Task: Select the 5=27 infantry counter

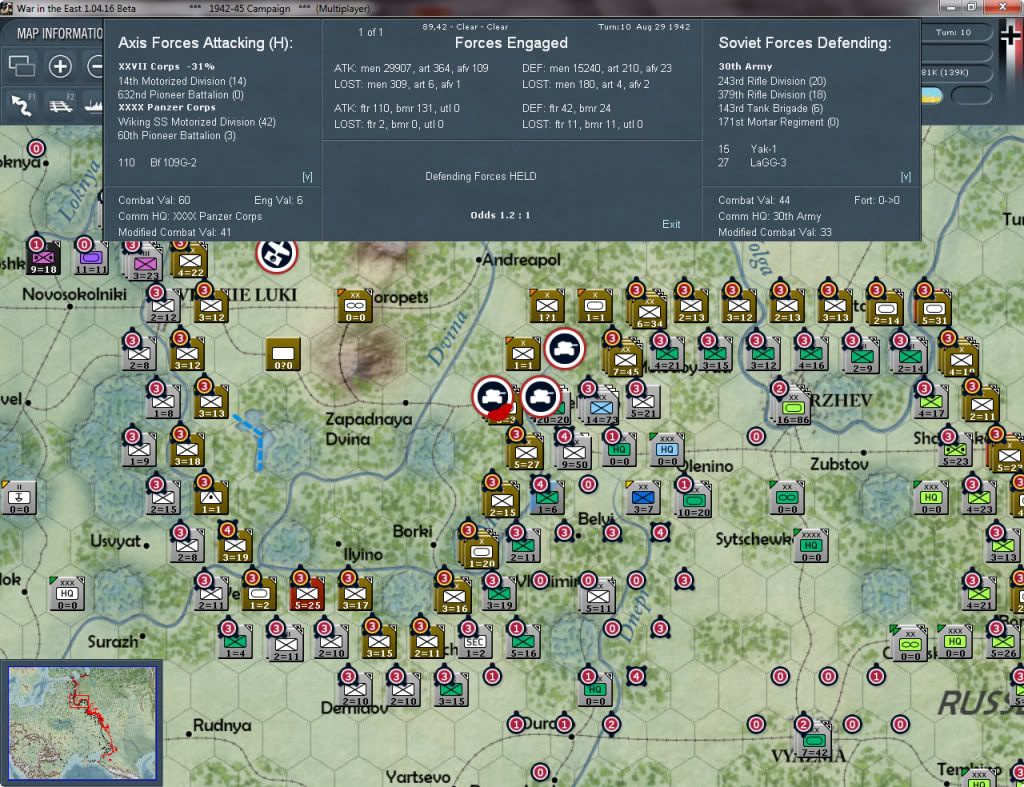Action: [x=526, y=452]
